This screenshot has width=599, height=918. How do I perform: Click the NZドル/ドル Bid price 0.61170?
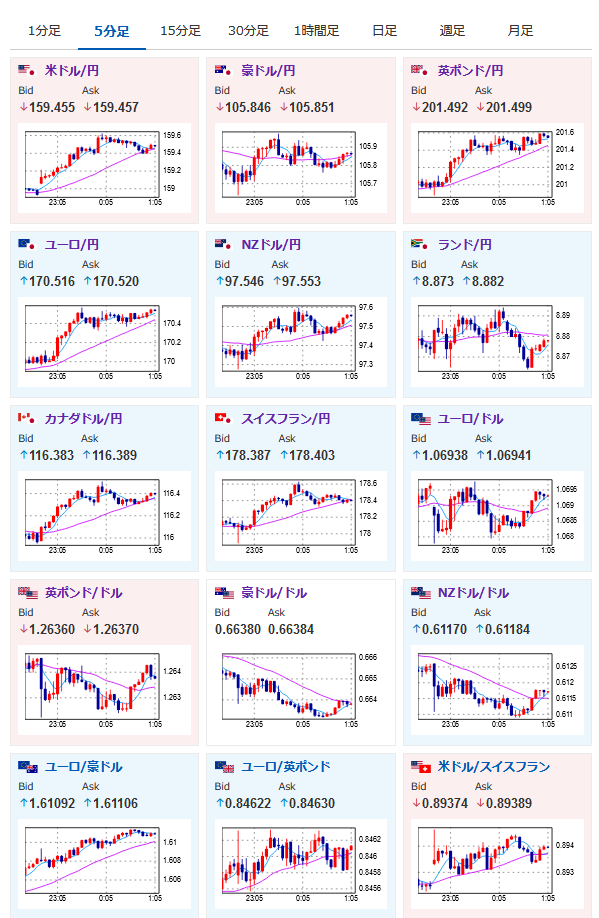[444, 629]
